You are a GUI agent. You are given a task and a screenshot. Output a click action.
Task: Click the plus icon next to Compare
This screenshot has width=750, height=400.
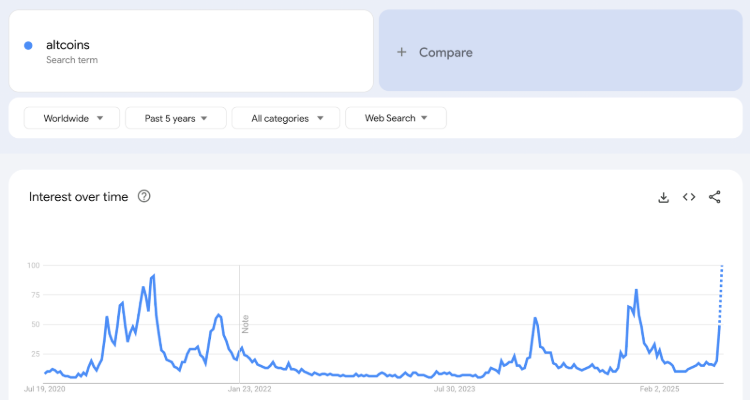pyautogui.click(x=402, y=52)
